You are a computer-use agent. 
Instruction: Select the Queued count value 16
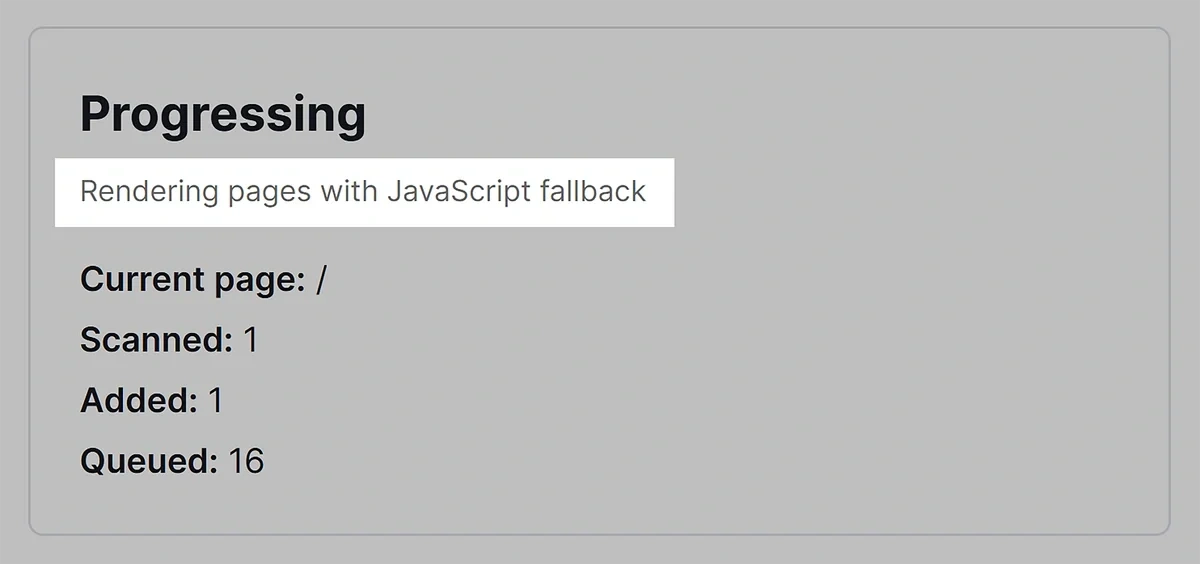point(246,461)
